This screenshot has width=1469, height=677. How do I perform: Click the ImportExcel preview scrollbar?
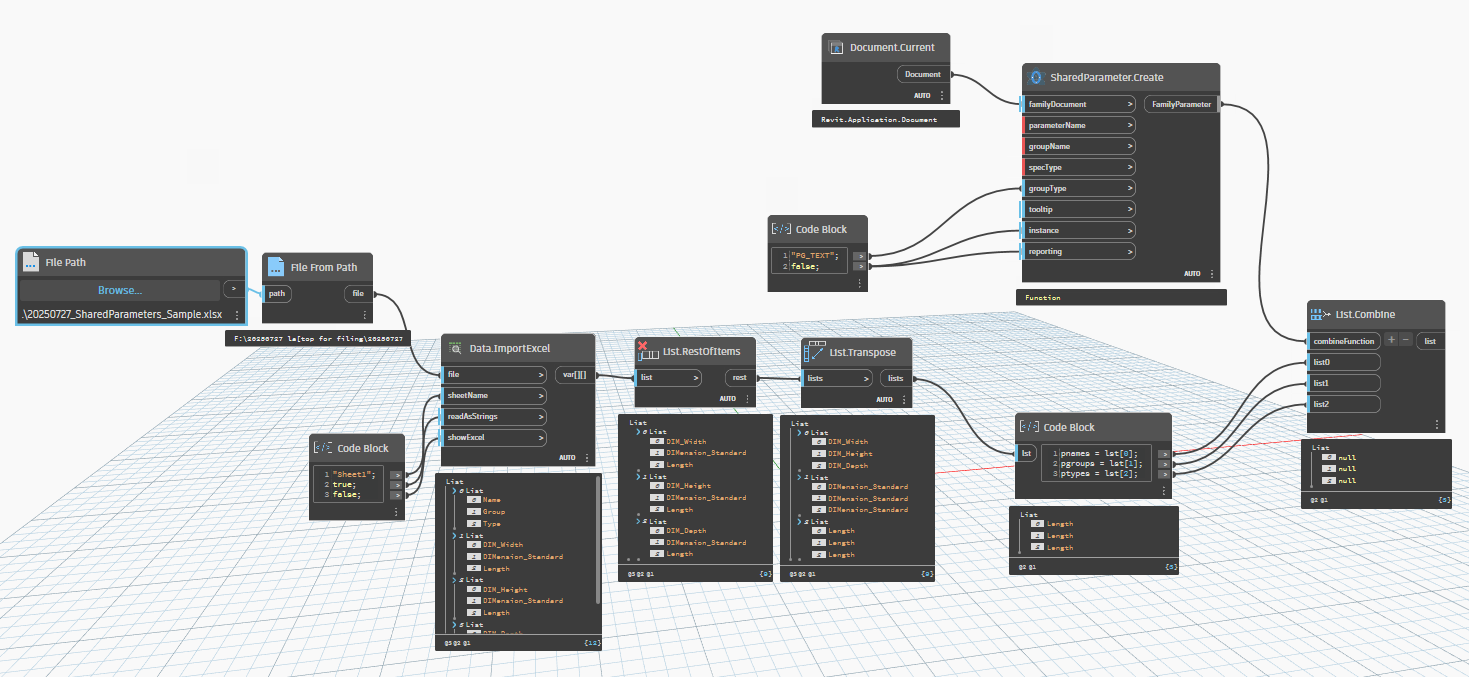point(599,540)
